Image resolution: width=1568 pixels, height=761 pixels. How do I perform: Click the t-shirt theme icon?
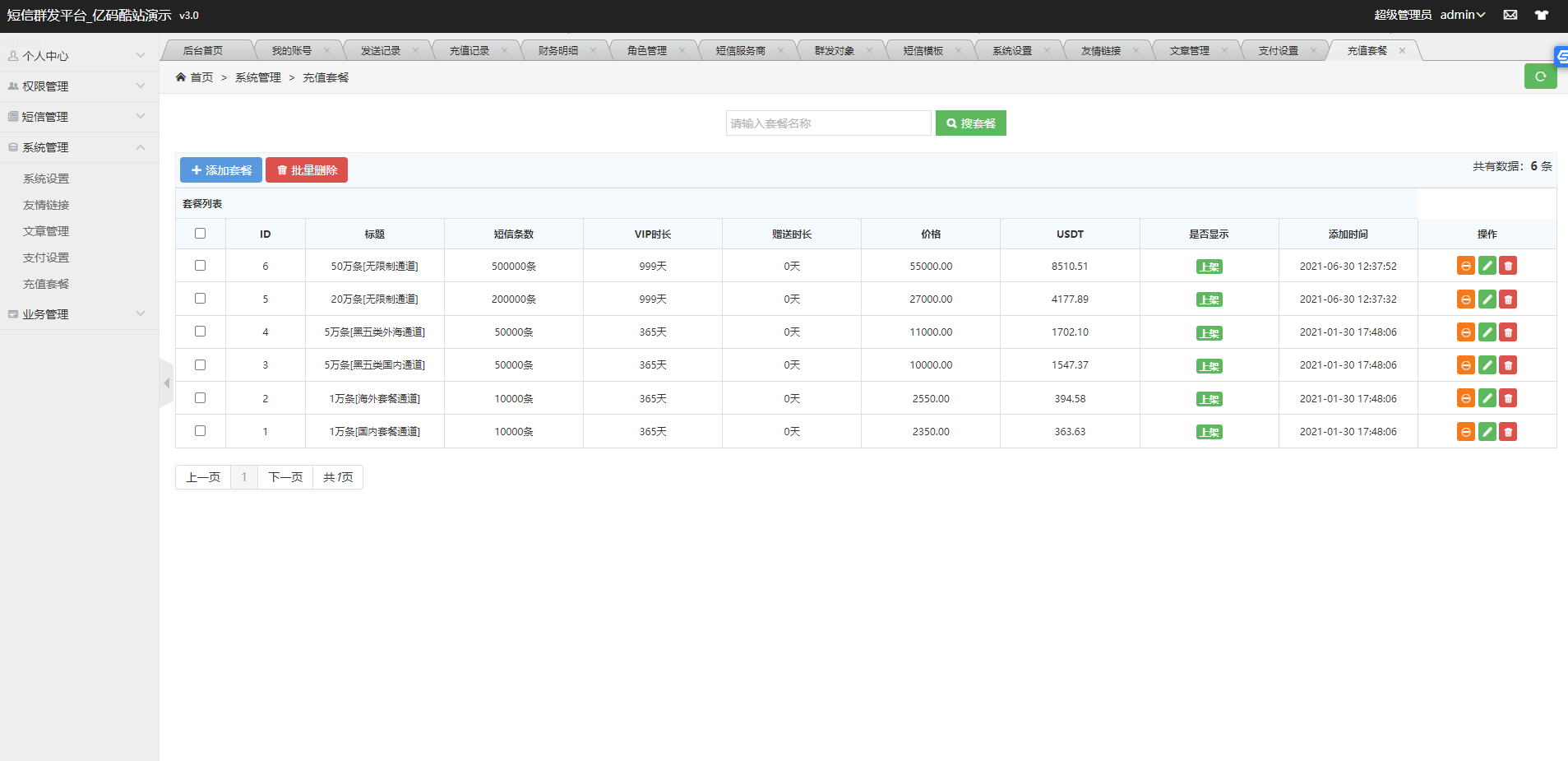[1542, 15]
